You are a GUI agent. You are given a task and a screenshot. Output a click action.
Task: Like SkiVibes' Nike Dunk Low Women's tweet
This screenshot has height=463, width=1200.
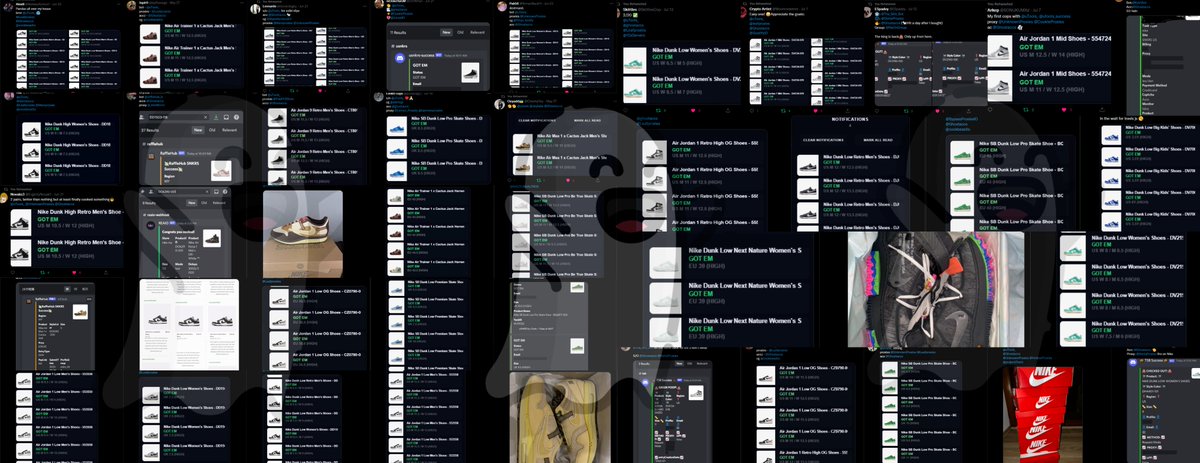click(x=693, y=109)
